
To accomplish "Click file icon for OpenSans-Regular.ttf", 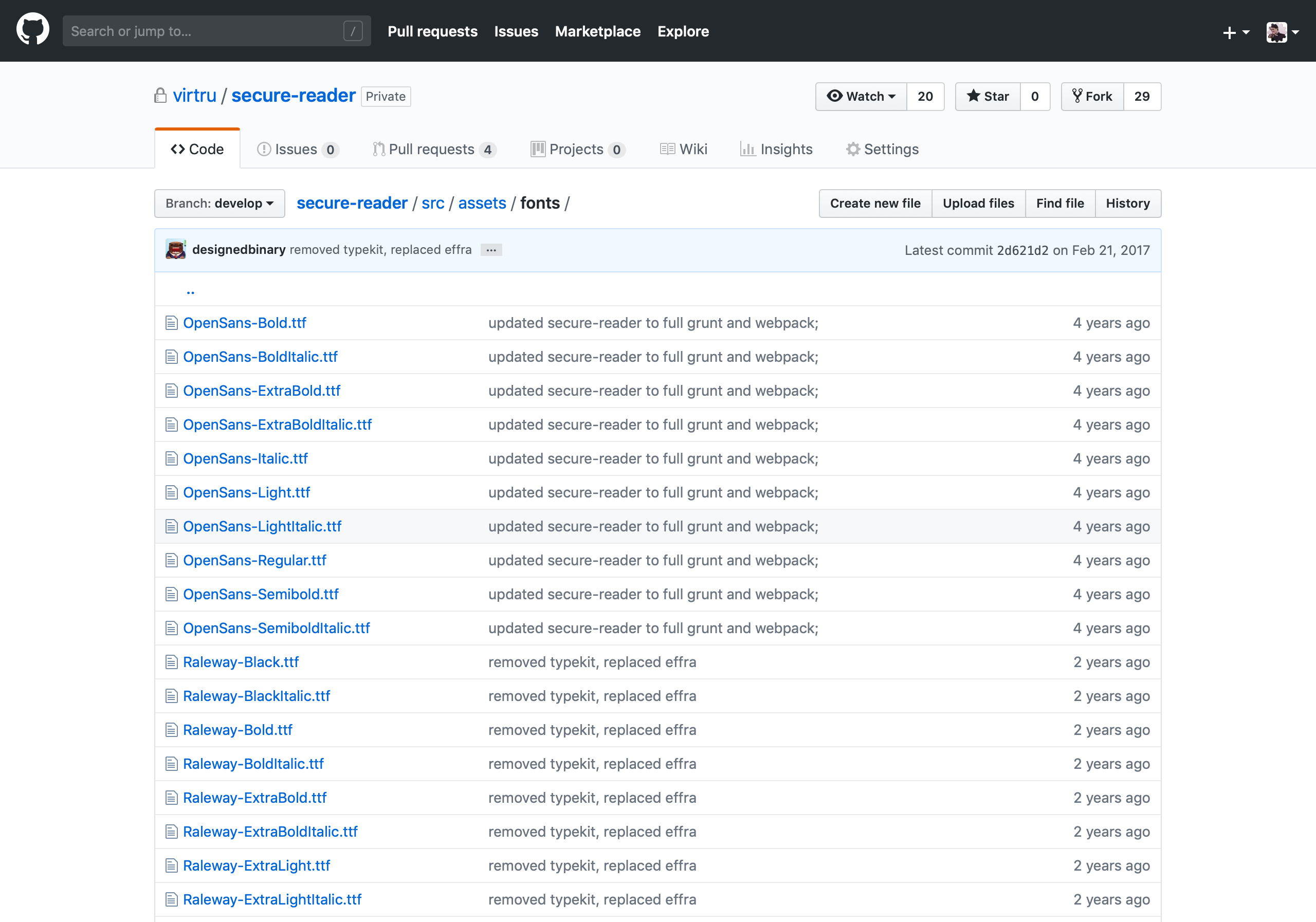I will pyautogui.click(x=171, y=560).
